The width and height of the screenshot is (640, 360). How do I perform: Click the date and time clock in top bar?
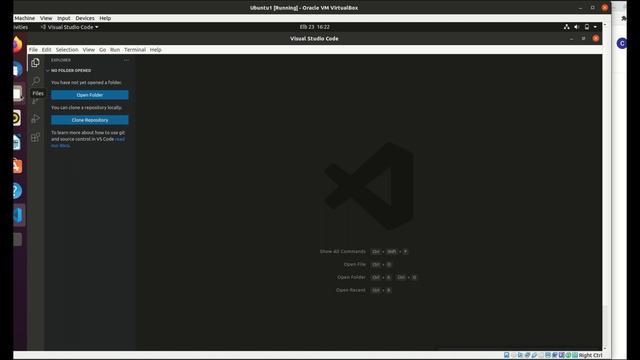pyautogui.click(x=315, y=27)
